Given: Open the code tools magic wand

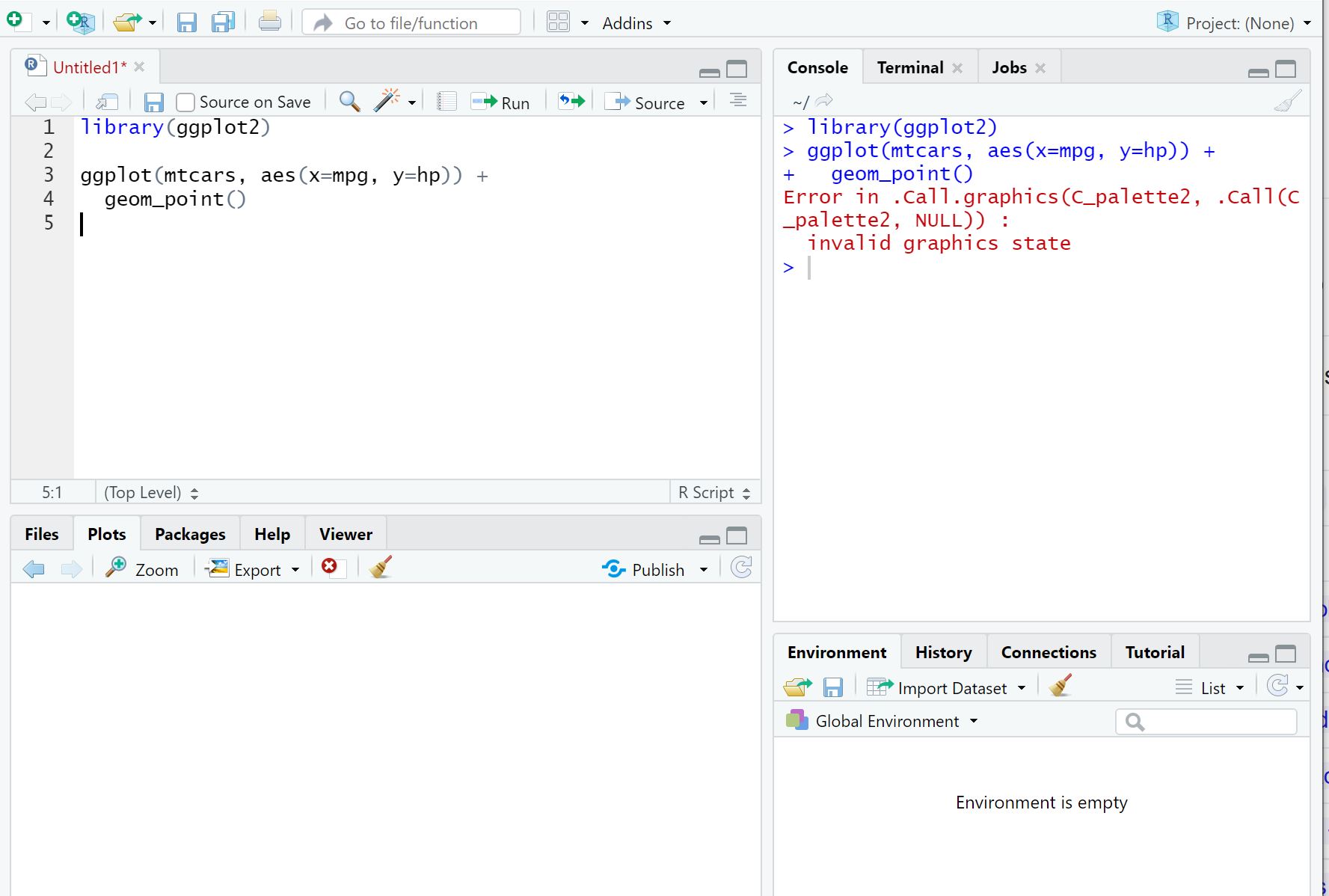Looking at the screenshot, I should coord(387,101).
